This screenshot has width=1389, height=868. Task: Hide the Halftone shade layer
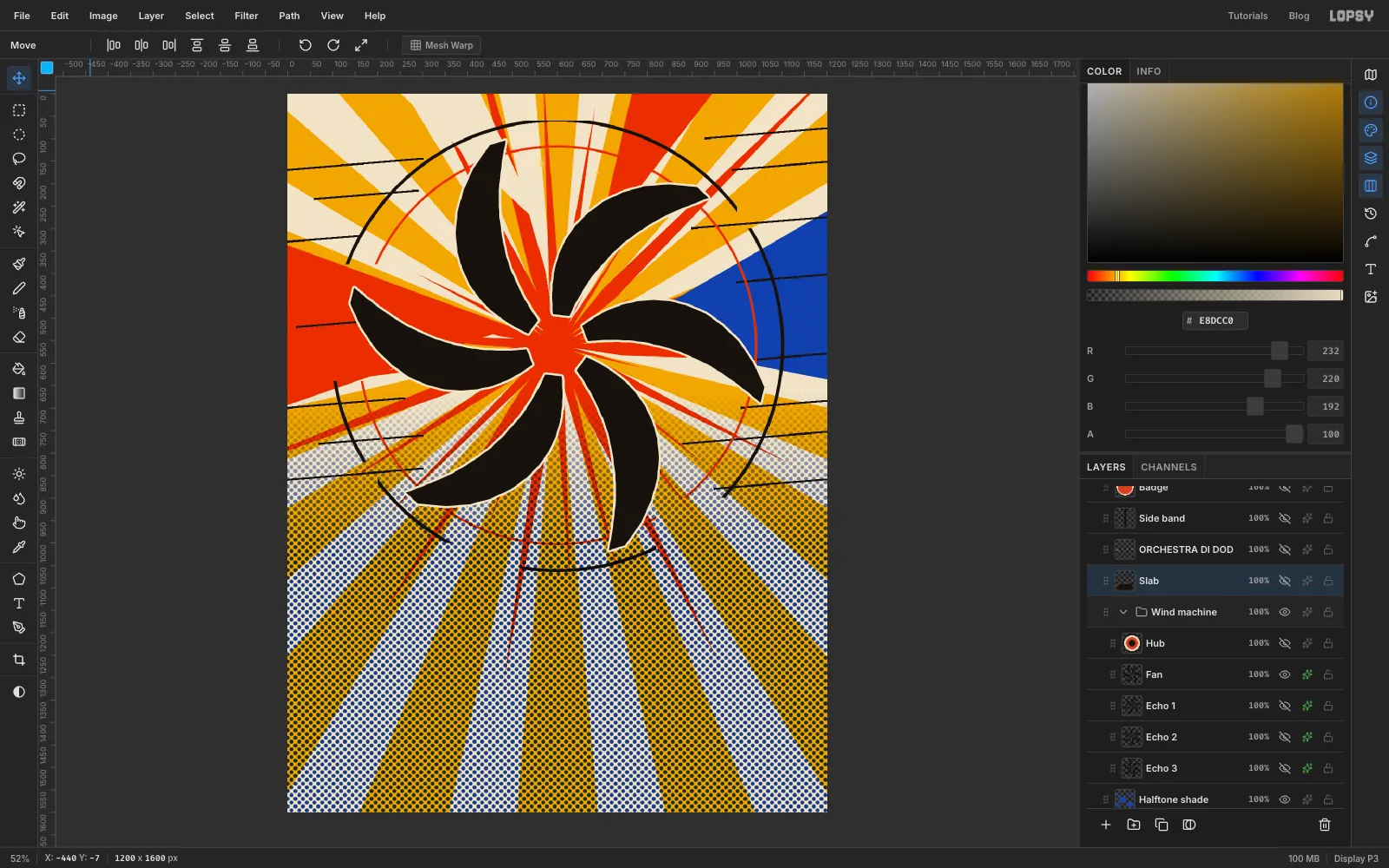coord(1285,799)
